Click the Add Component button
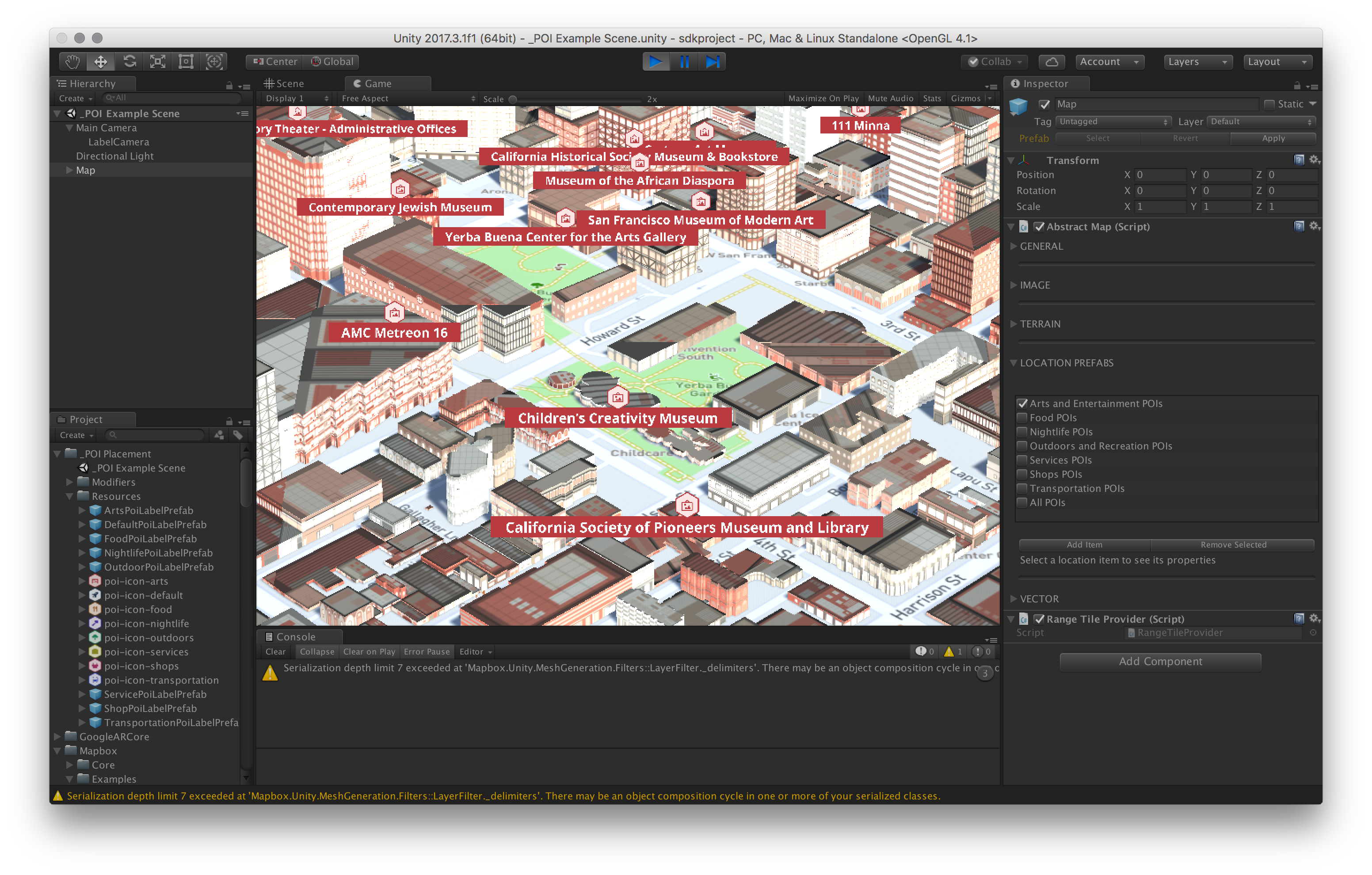The width and height of the screenshot is (1372, 875). [x=1160, y=662]
